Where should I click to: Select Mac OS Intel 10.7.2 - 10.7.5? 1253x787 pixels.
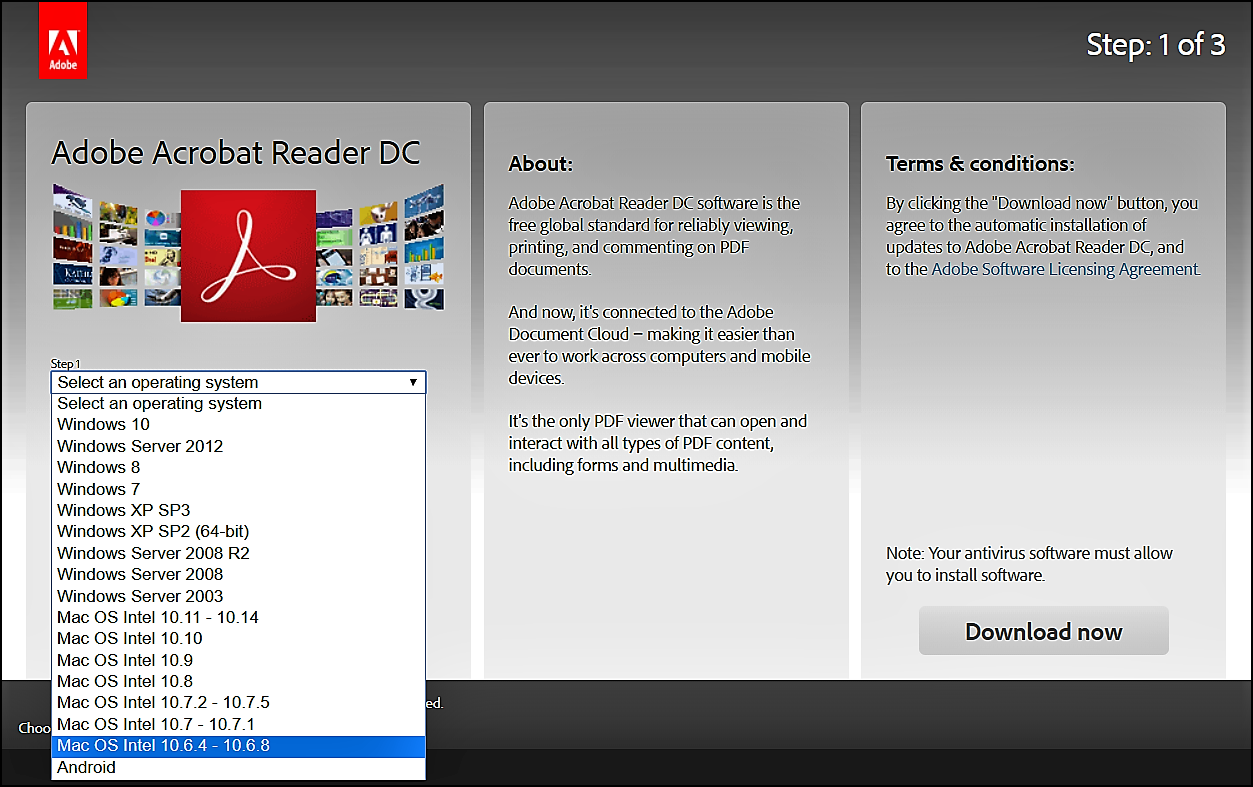pyautogui.click(x=238, y=702)
